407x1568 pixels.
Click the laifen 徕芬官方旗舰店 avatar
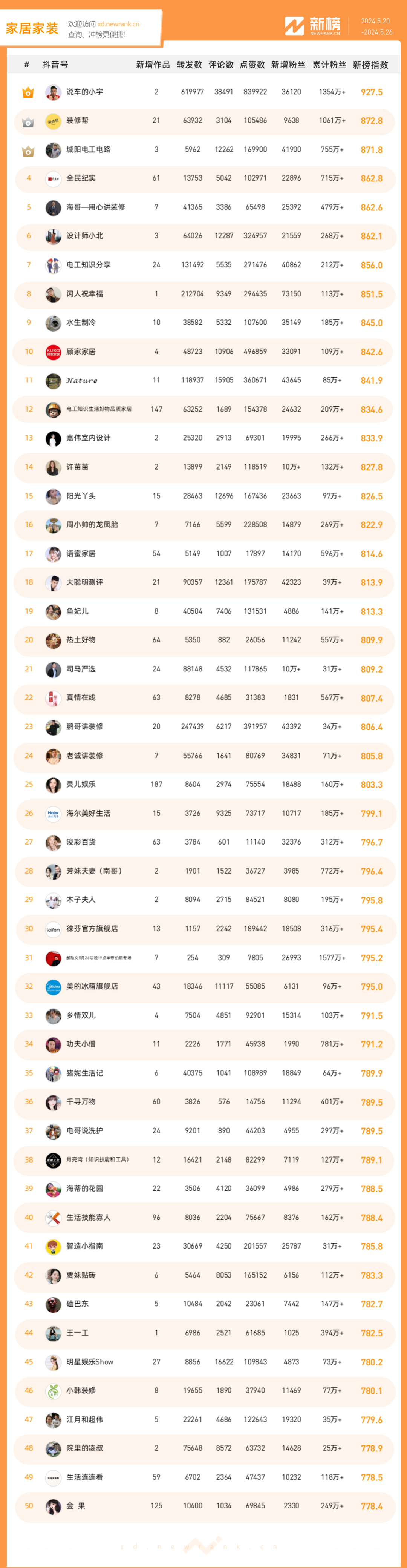(54, 929)
